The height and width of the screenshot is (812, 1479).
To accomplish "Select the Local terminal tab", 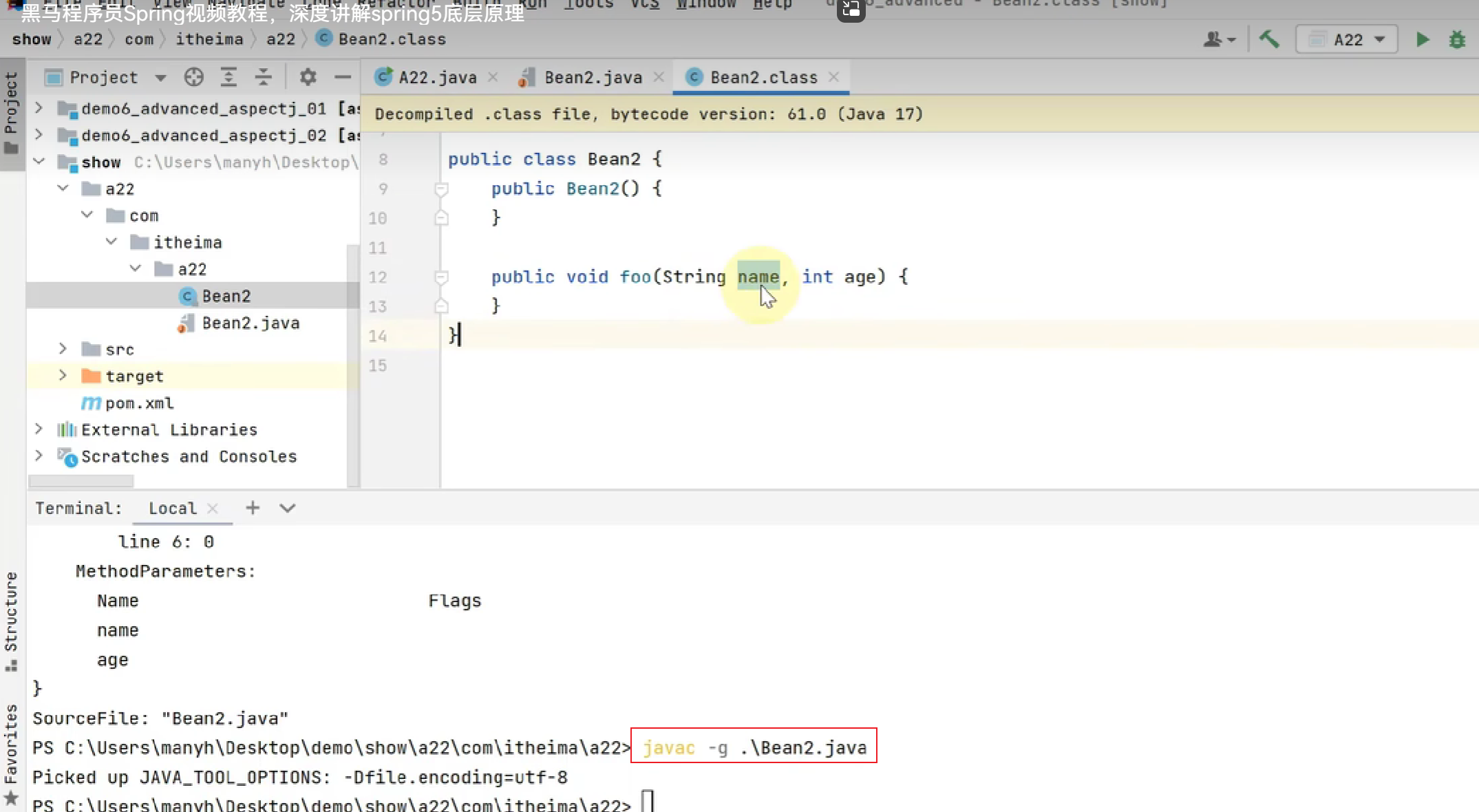I will 173,509.
